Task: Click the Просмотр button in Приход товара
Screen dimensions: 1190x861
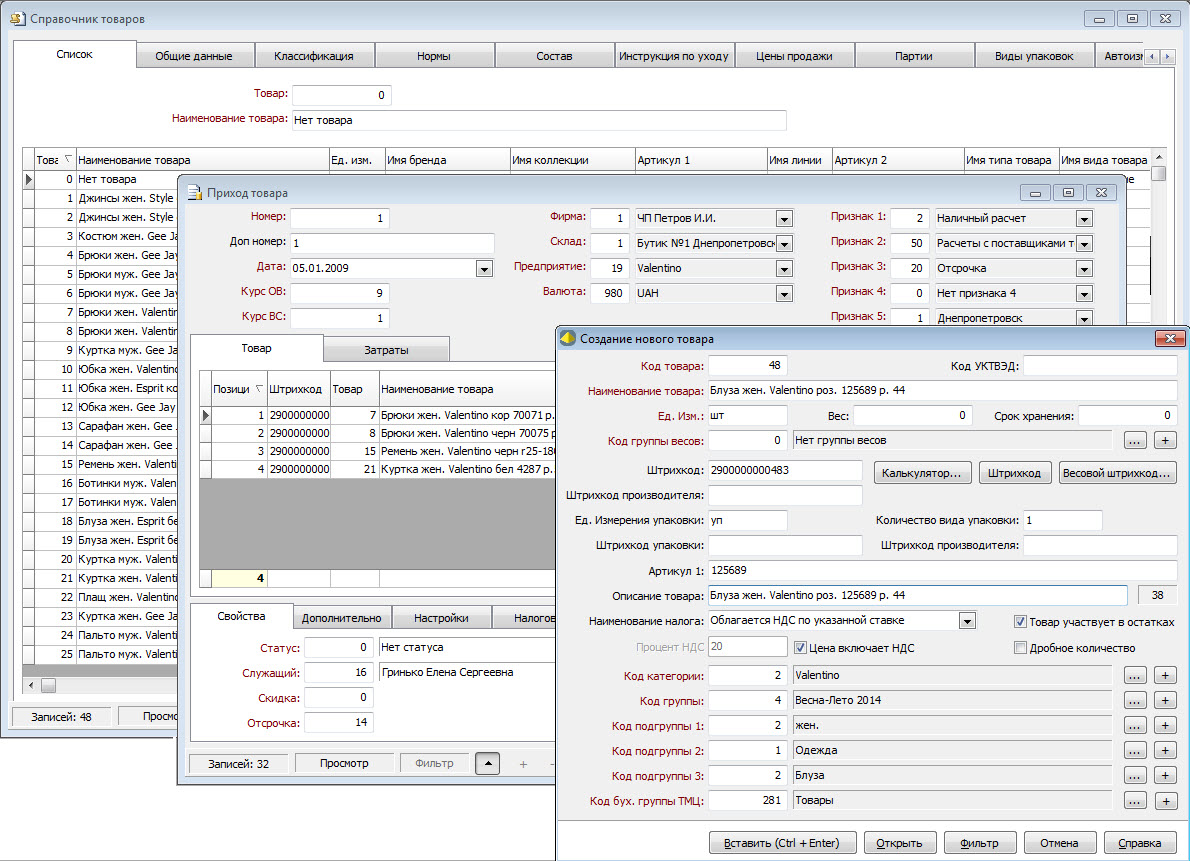Action: (x=344, y=763)
